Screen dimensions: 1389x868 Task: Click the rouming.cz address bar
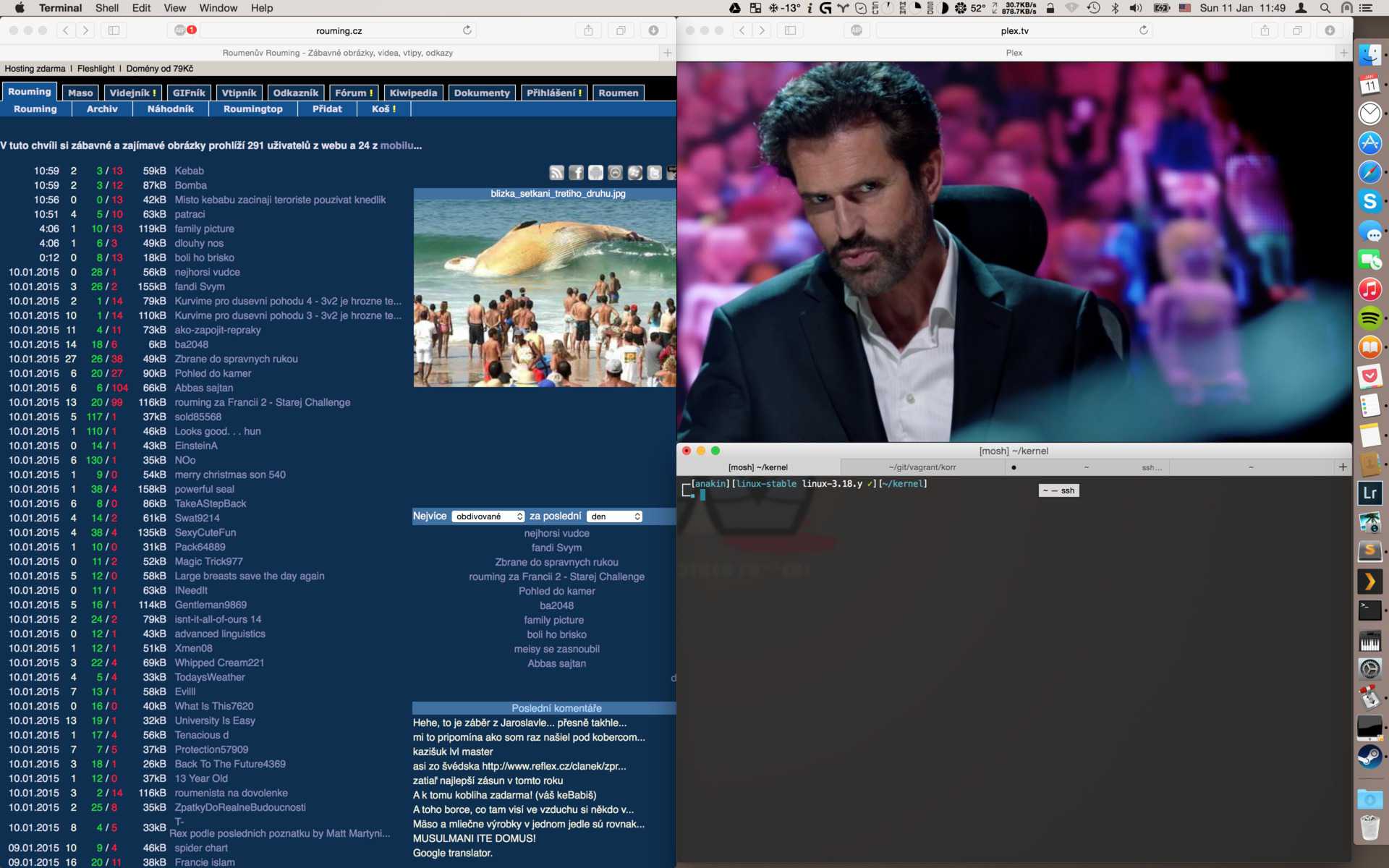pyautogui.click(x=339, y=30)
